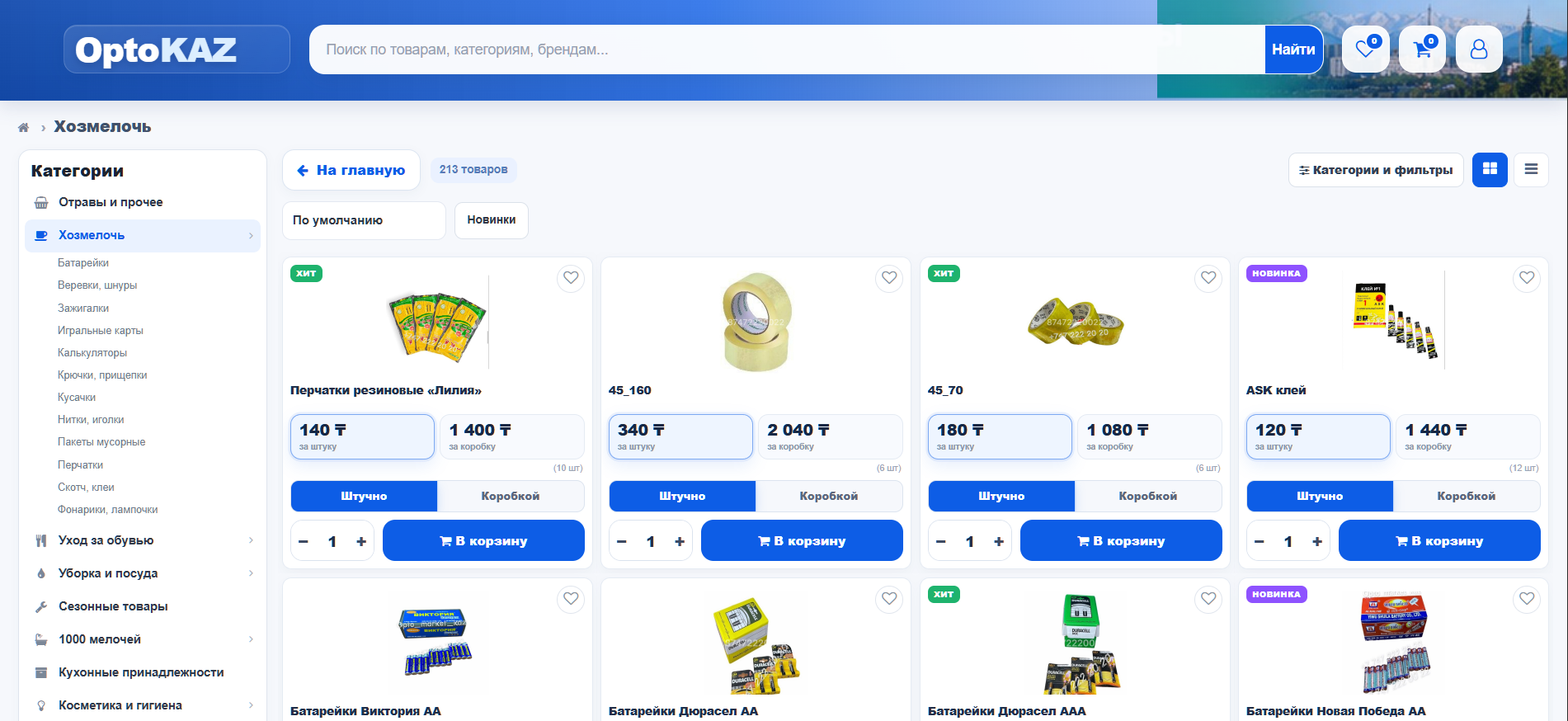The width and height of the screenshot is (1568, 721).
Task: Click the OptoKAZ logo
Action: point(177,49)
